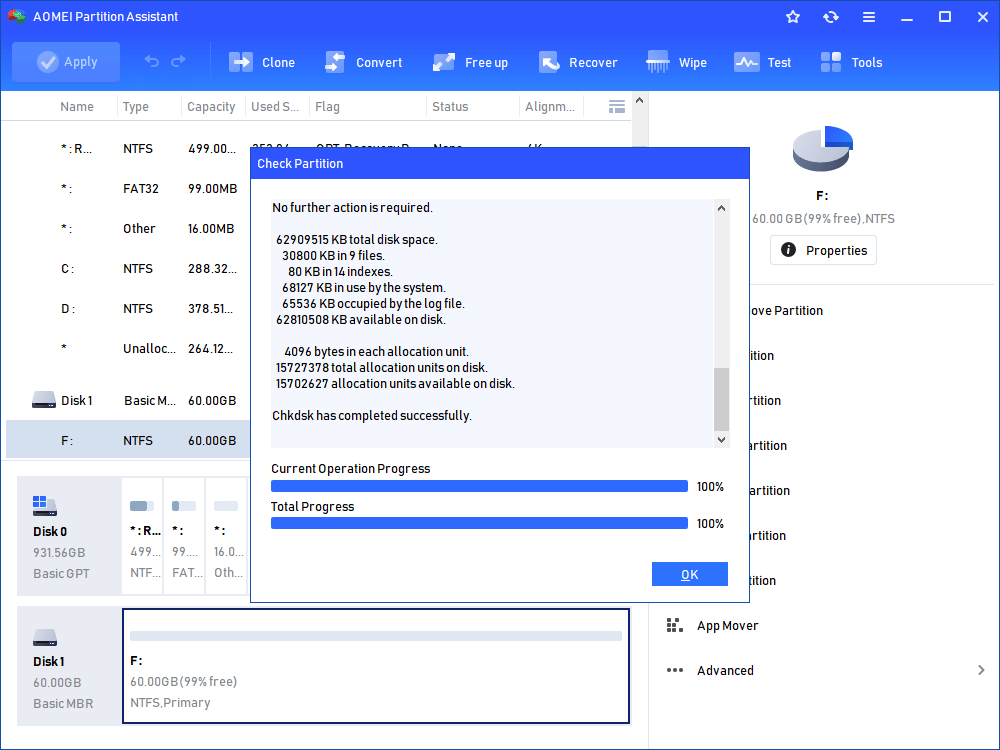This screenshot has height=750, width=1000.
Task: Open the Convert tool
Action: pyautogui.click(x=364, y=62)
